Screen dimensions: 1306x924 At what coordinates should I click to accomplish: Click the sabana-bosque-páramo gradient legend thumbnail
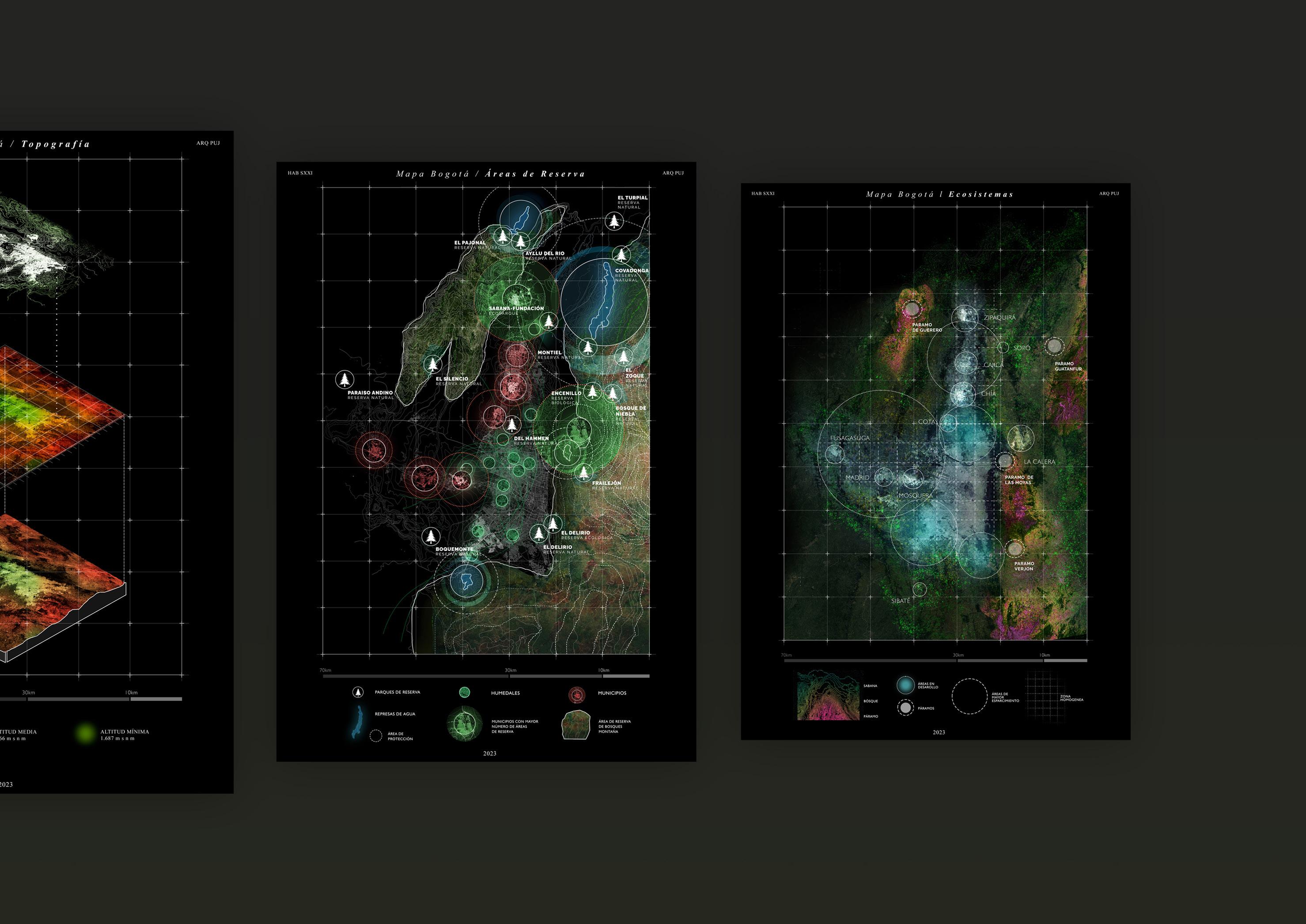coord(829,696)
